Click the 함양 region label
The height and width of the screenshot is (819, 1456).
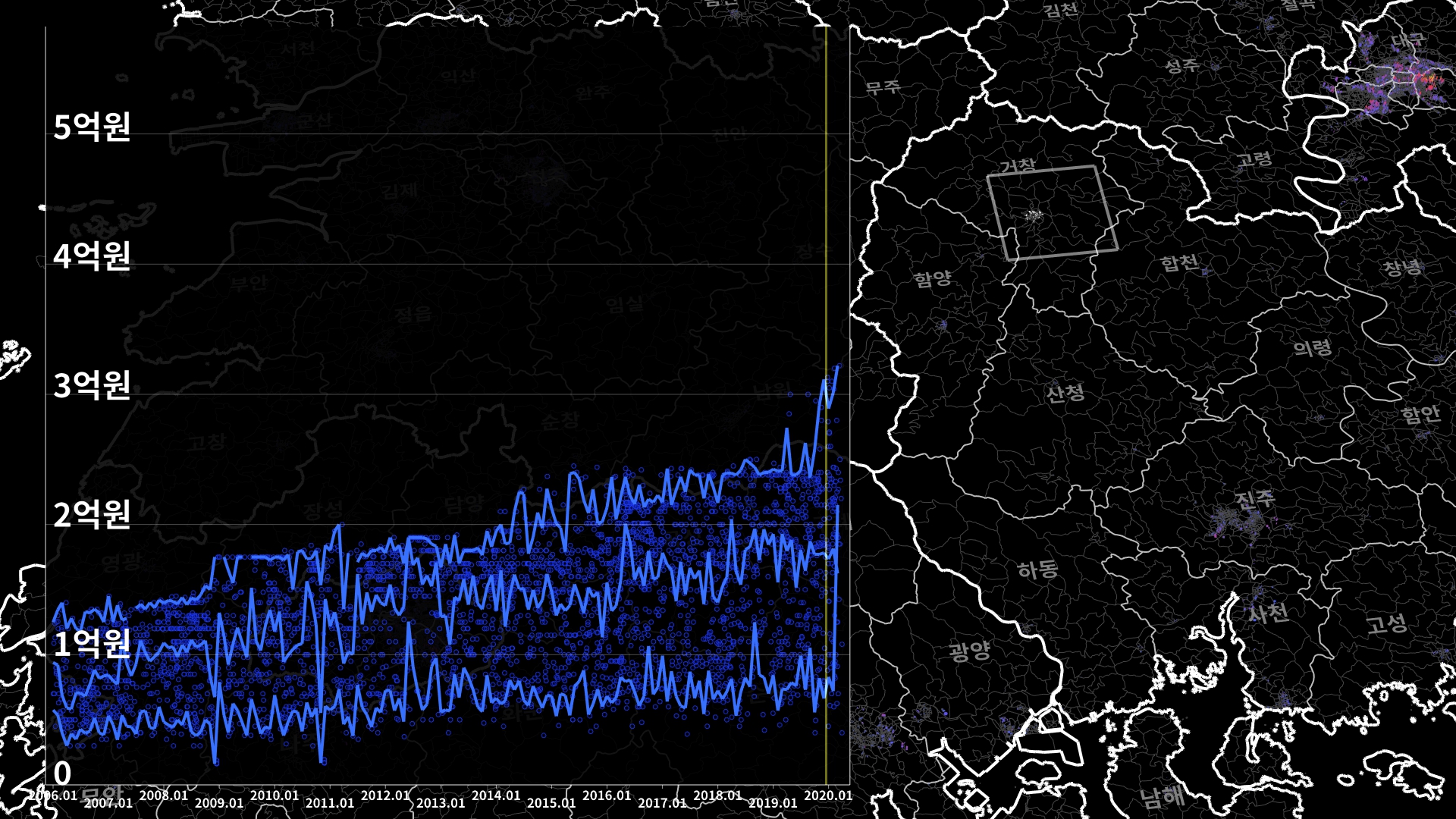[932, 279]
